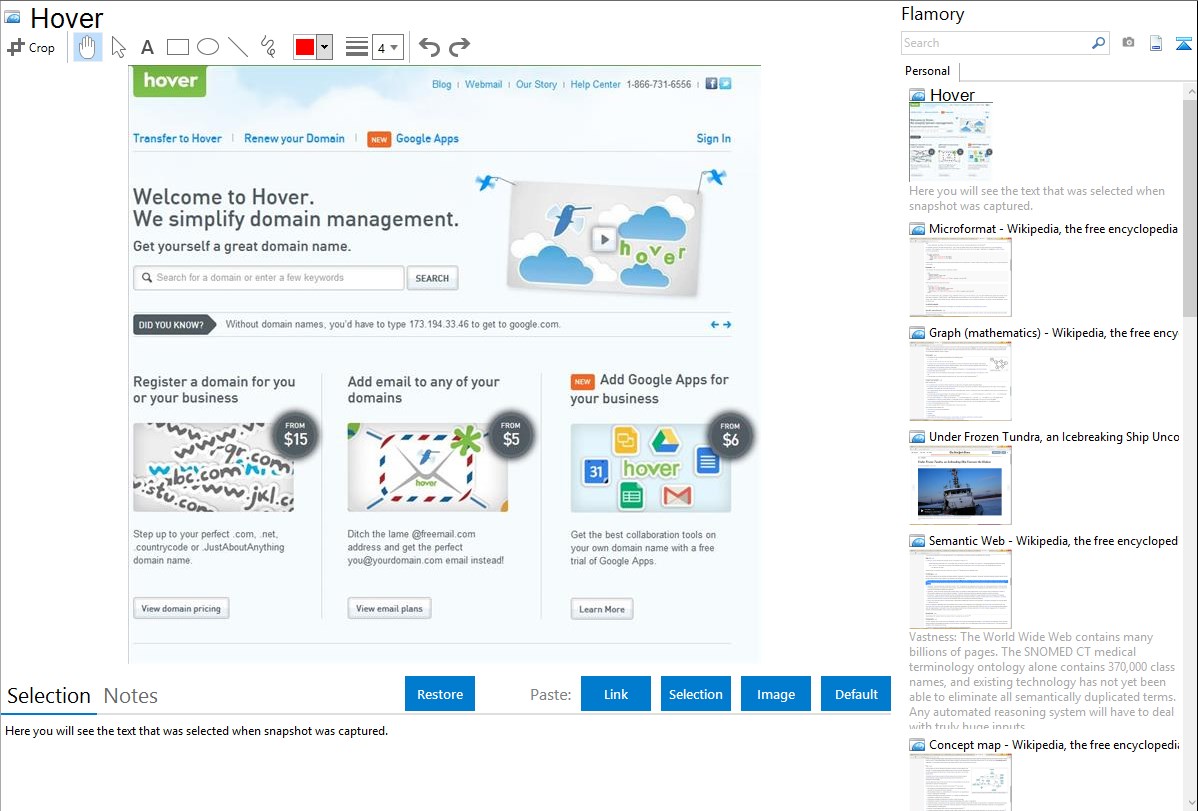Click the title "Under Frozen Tundra, an Icebreaking Ship Unco"

coord(1054,436)
